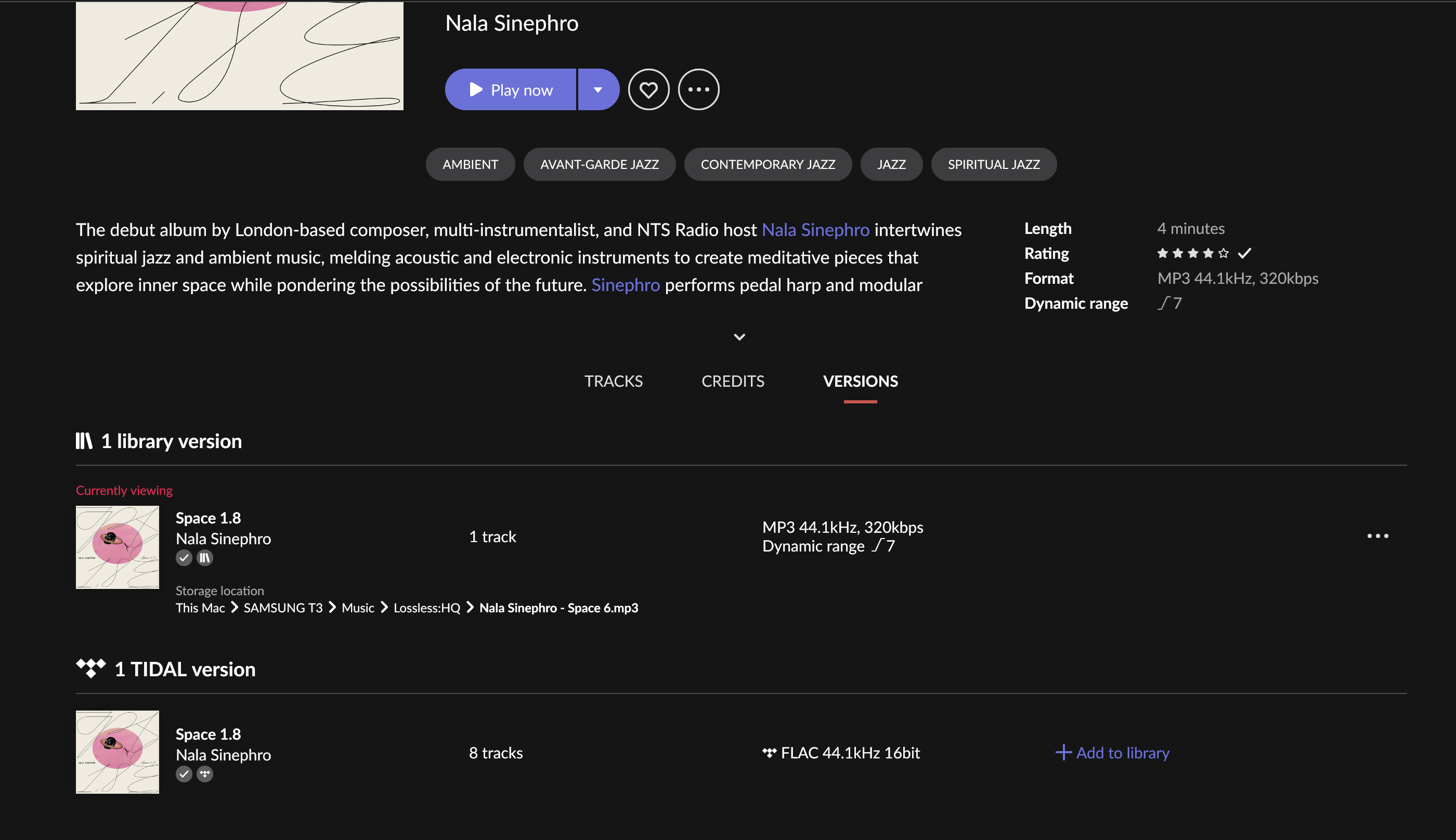Open the library version's three-dots menu
1456x840 pixels.
[1377, 536]
